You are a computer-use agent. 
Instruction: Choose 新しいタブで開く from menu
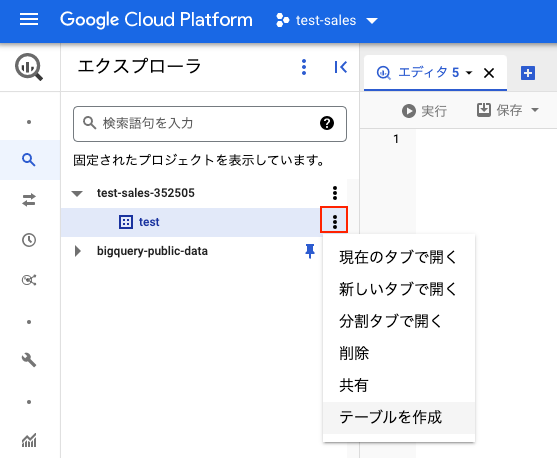[399, 289]
